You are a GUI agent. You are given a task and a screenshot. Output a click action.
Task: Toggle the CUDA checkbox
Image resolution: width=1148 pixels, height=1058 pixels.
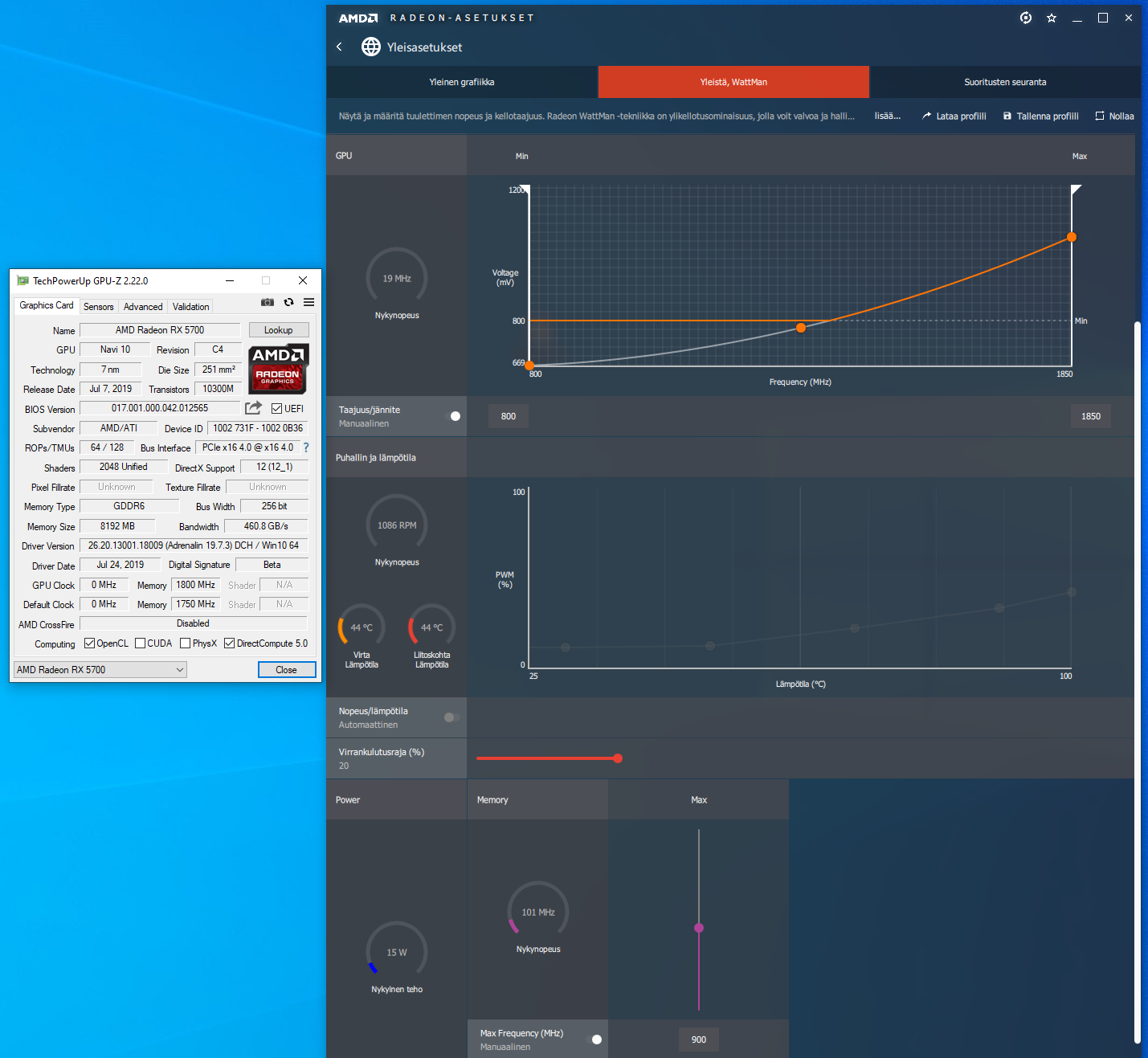click(x=141, y=643)
